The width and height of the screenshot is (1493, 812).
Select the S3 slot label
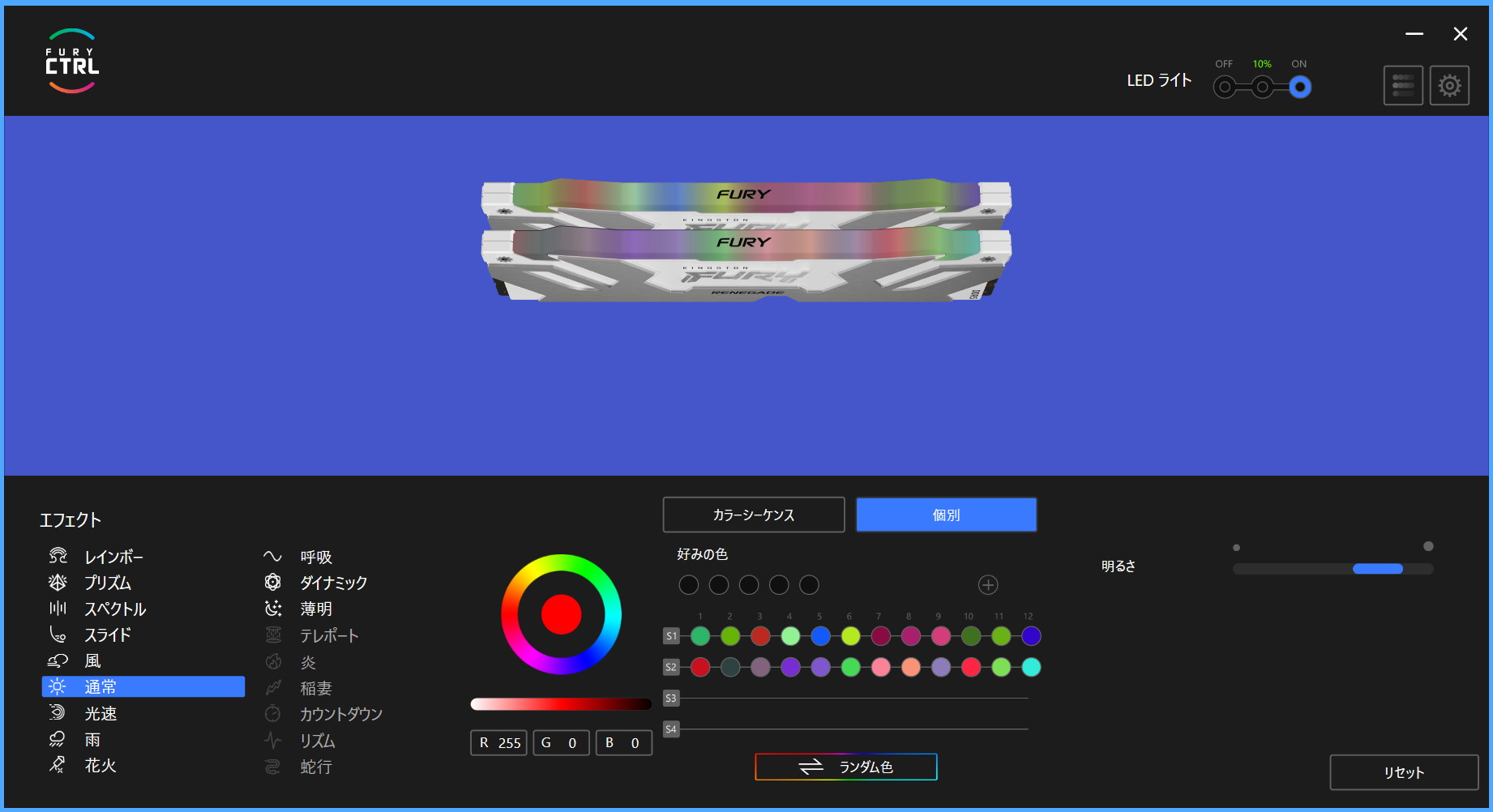(671, 698)
